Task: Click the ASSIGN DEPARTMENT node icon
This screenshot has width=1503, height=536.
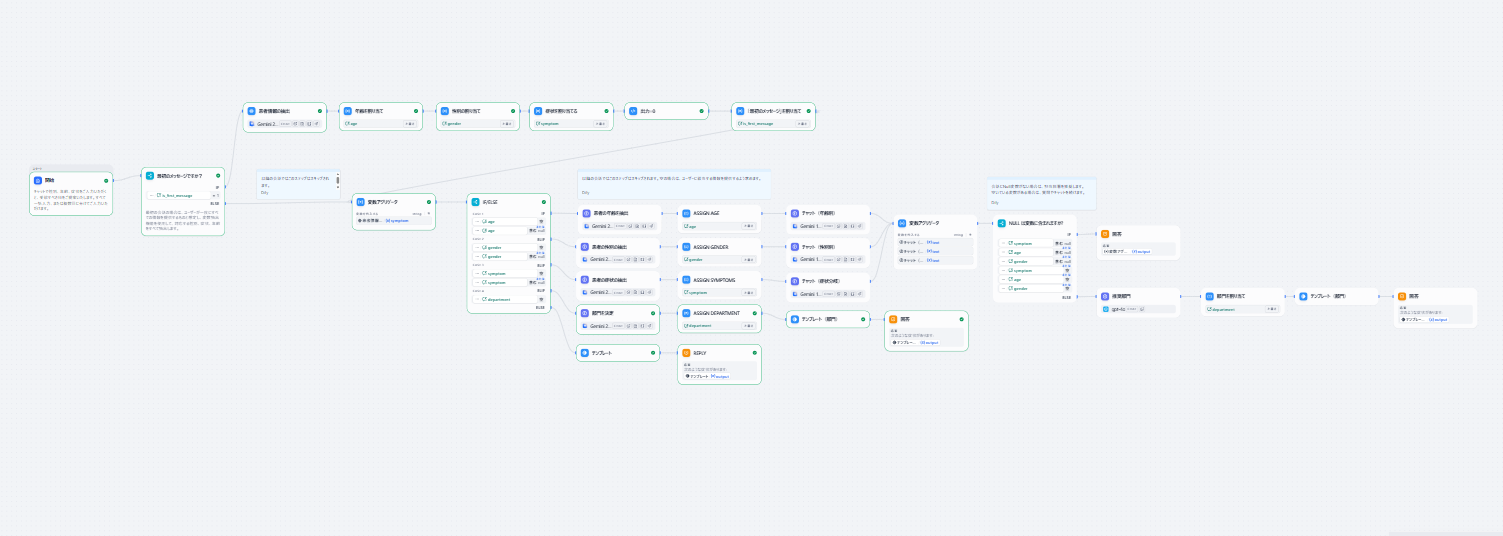Action: pyautogui.click(x=686, y=313)
